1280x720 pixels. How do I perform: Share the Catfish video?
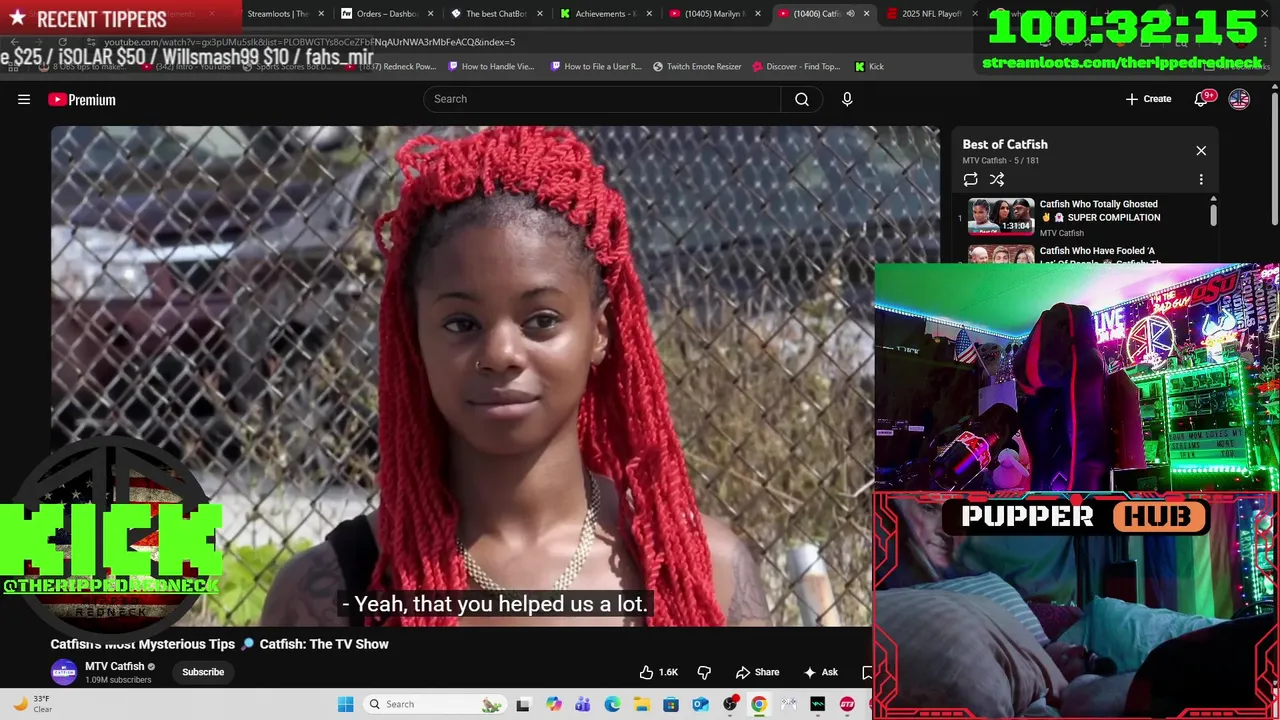click(757, 672)
